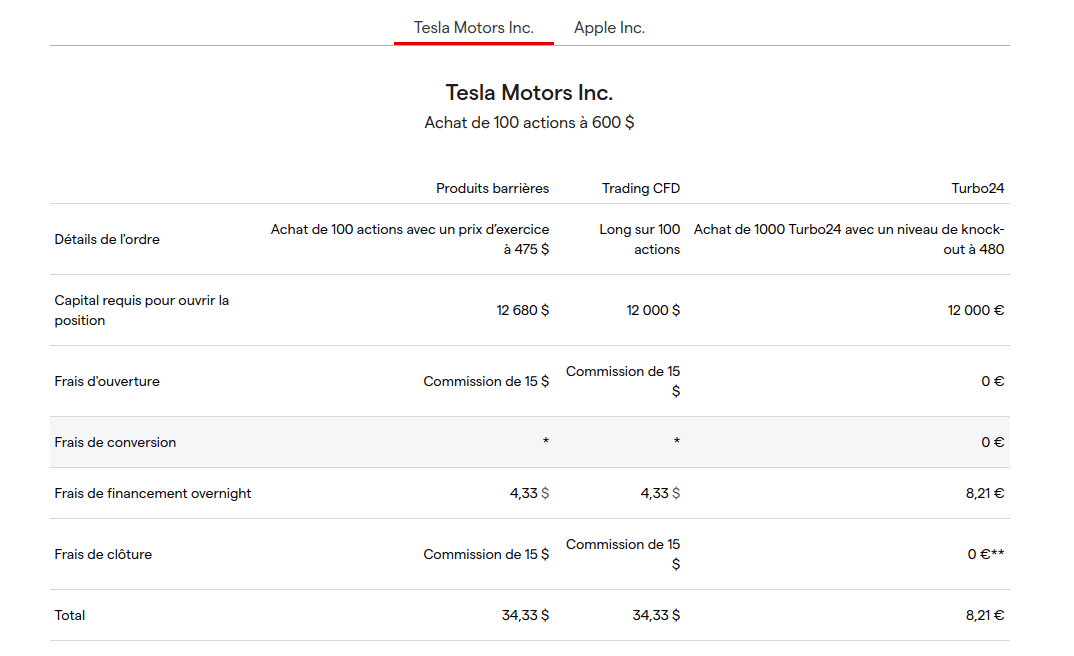Click the Tesla Motors Inc. page heading

coord(529,93)
